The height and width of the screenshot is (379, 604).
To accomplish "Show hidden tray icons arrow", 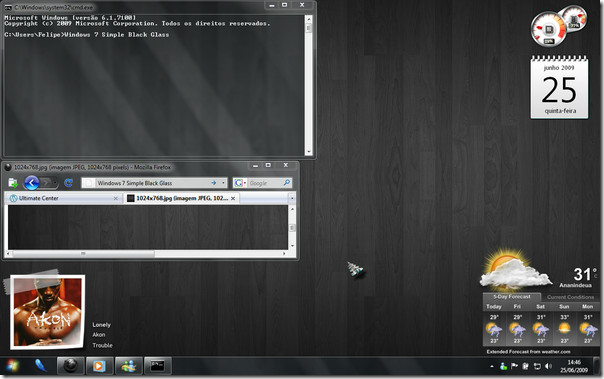I will [492, 366].
